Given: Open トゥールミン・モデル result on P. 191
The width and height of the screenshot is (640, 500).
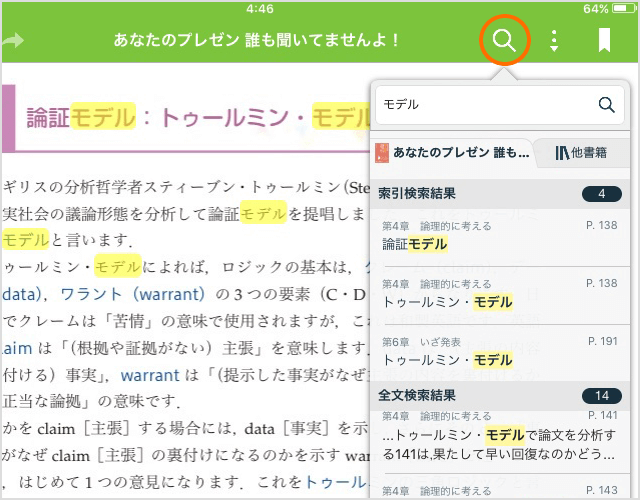Looking at the screenshot, I should point(500,353).
